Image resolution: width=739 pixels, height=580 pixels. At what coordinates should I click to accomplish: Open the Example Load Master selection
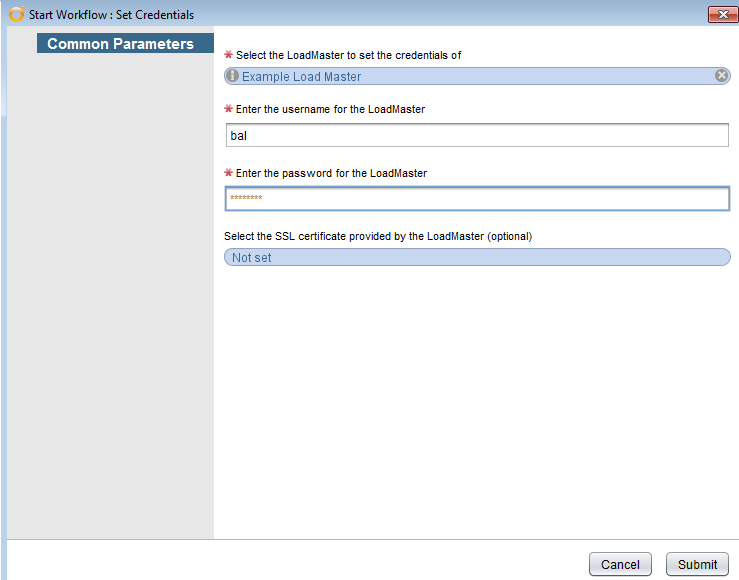tap(477, 76)
